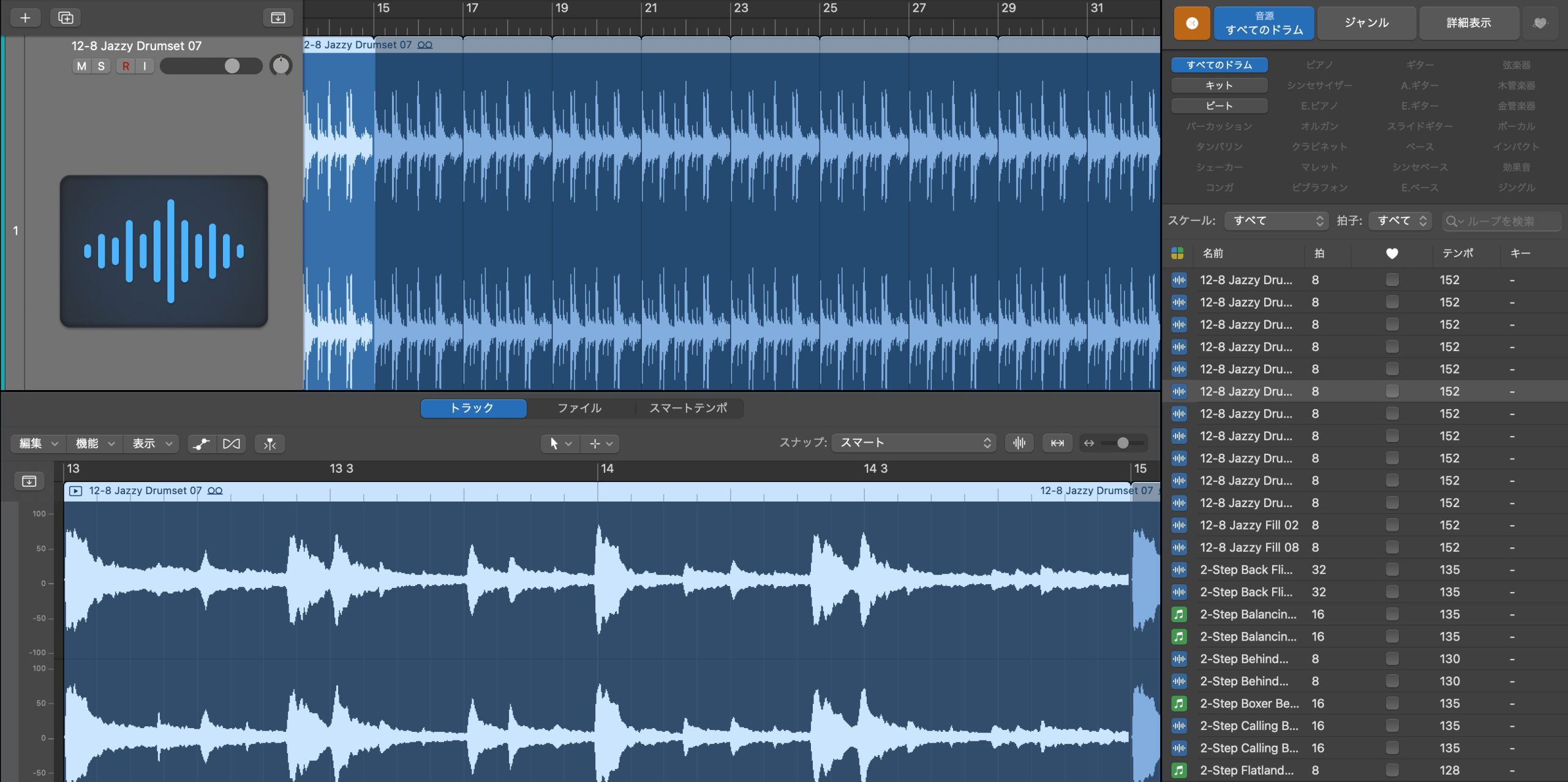Open the pointer tool dropdown

tap(560, 444)
